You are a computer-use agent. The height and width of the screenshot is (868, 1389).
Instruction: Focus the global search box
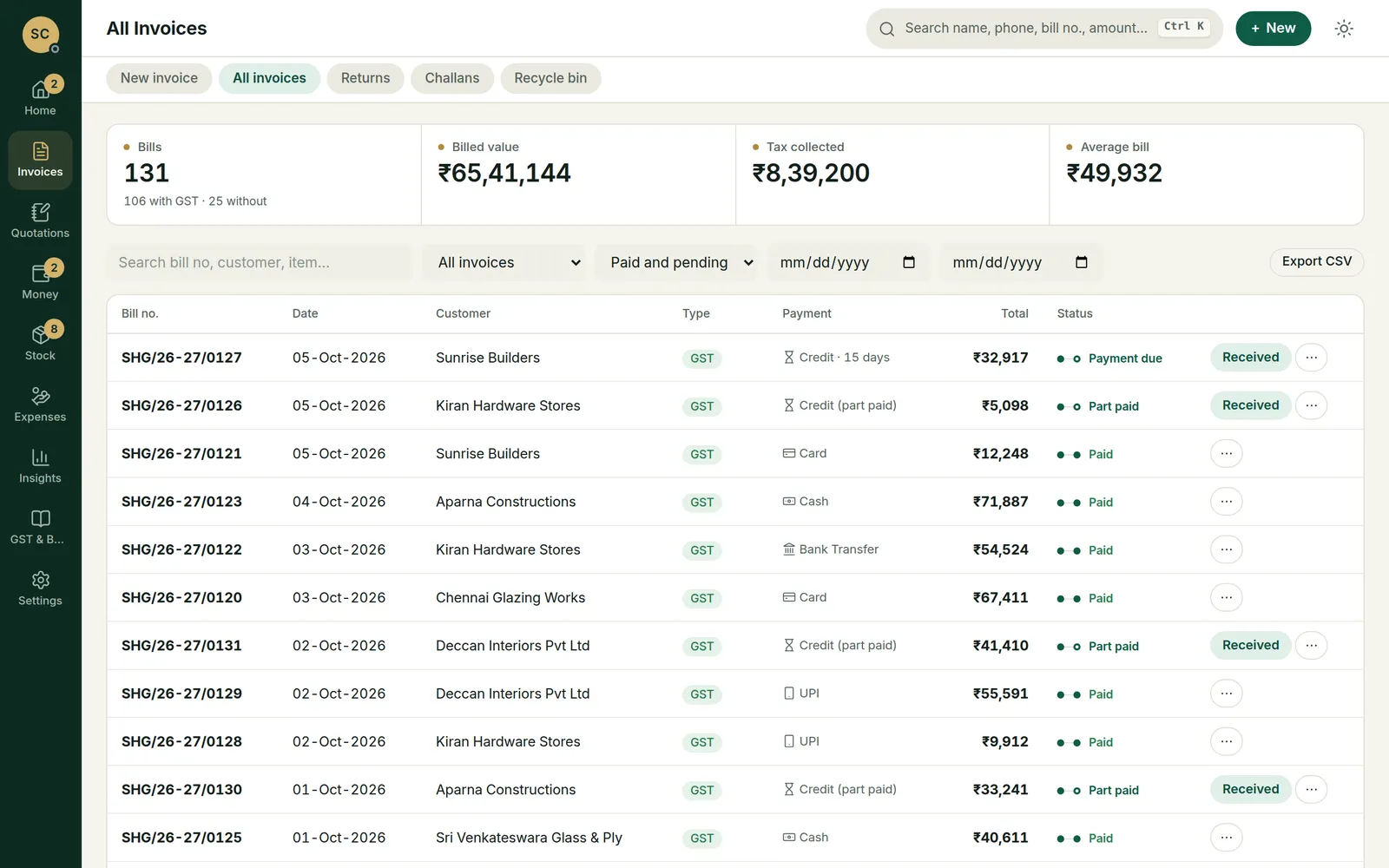point(1044,29)
